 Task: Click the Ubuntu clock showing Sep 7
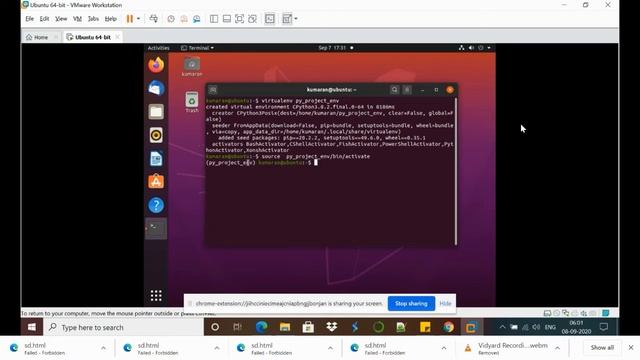tap(332, 48)
